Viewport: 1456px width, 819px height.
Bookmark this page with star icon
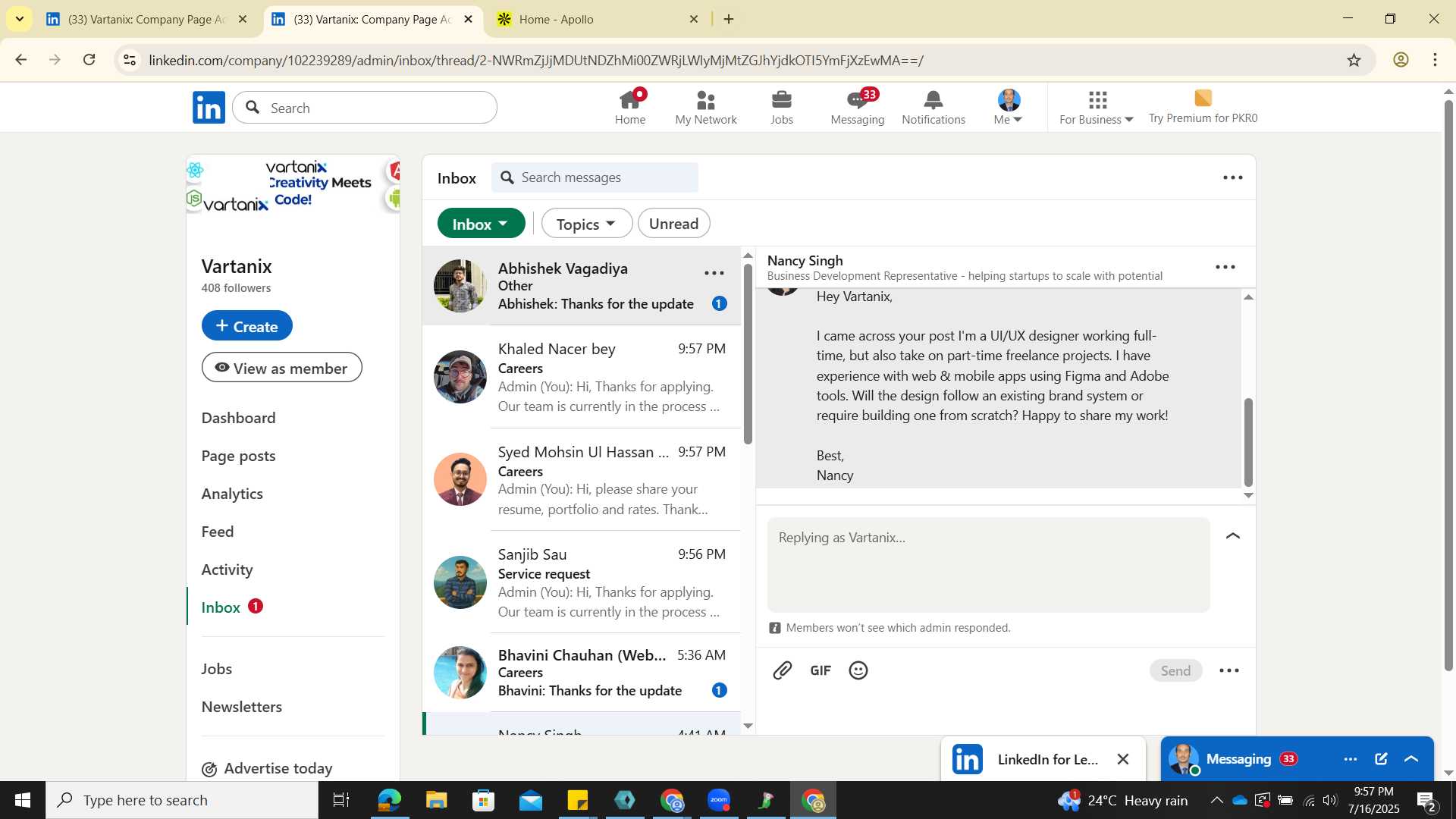click(x=1354, y=60)
